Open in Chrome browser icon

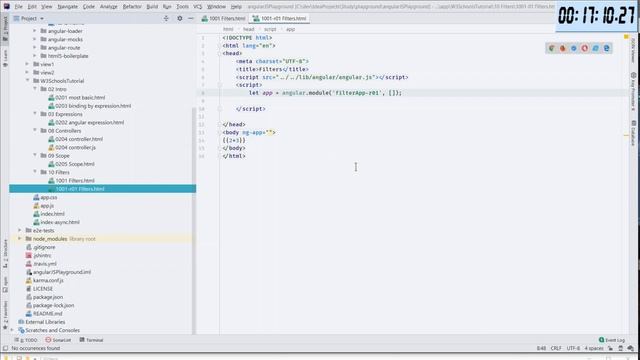[552, 48]
